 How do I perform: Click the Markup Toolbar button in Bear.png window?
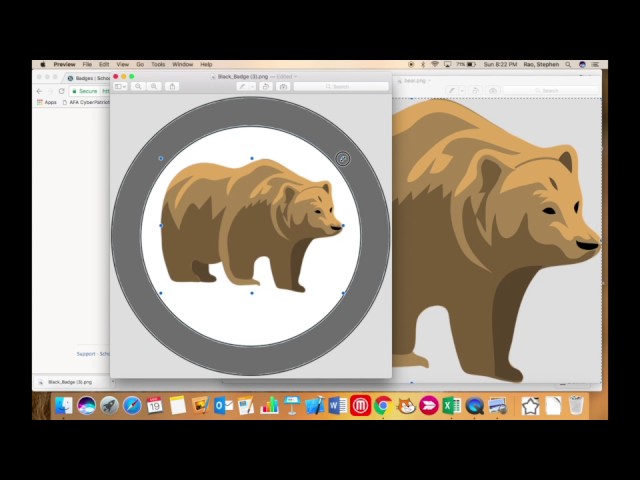click(493, 91)
